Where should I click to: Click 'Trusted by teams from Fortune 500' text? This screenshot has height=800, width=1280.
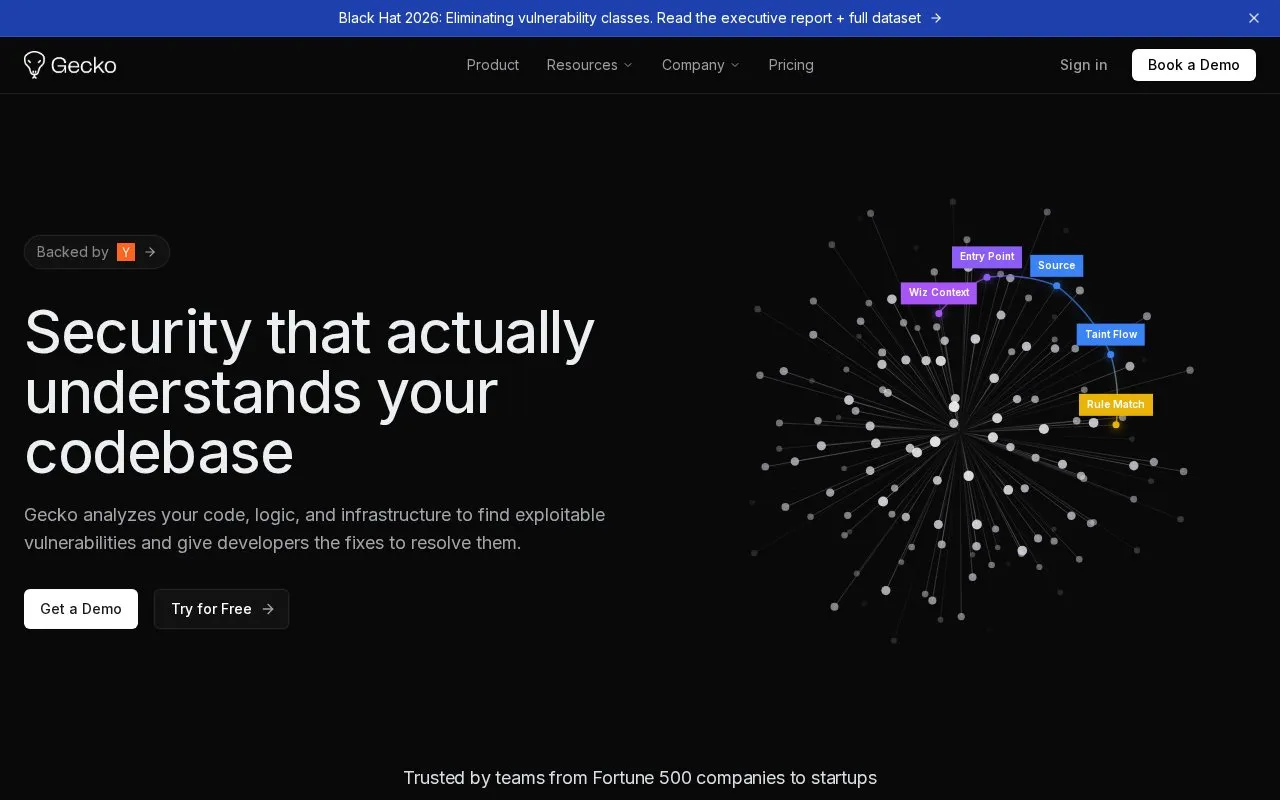point(640,778)
